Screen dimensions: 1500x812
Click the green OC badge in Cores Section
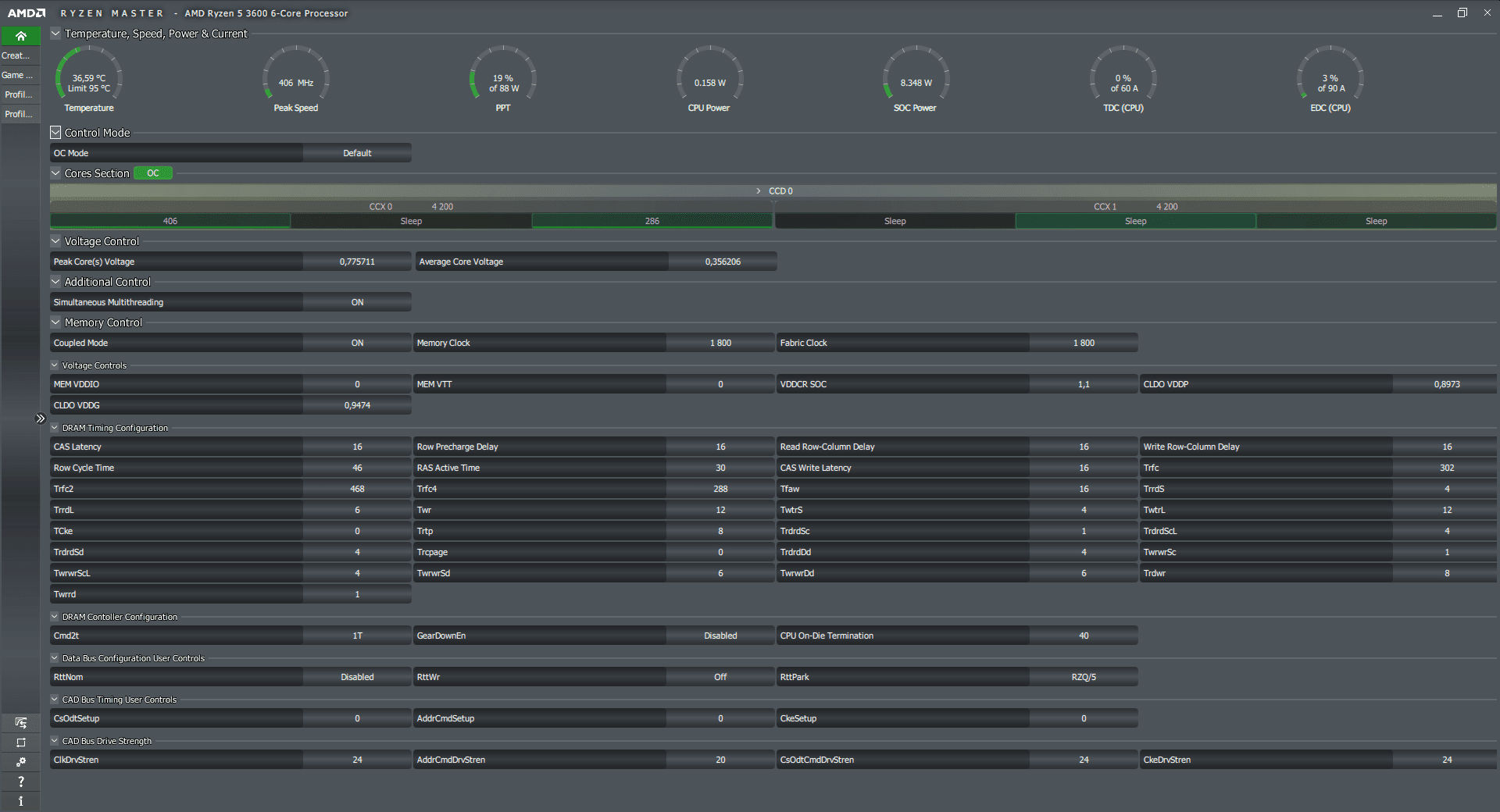153,173
